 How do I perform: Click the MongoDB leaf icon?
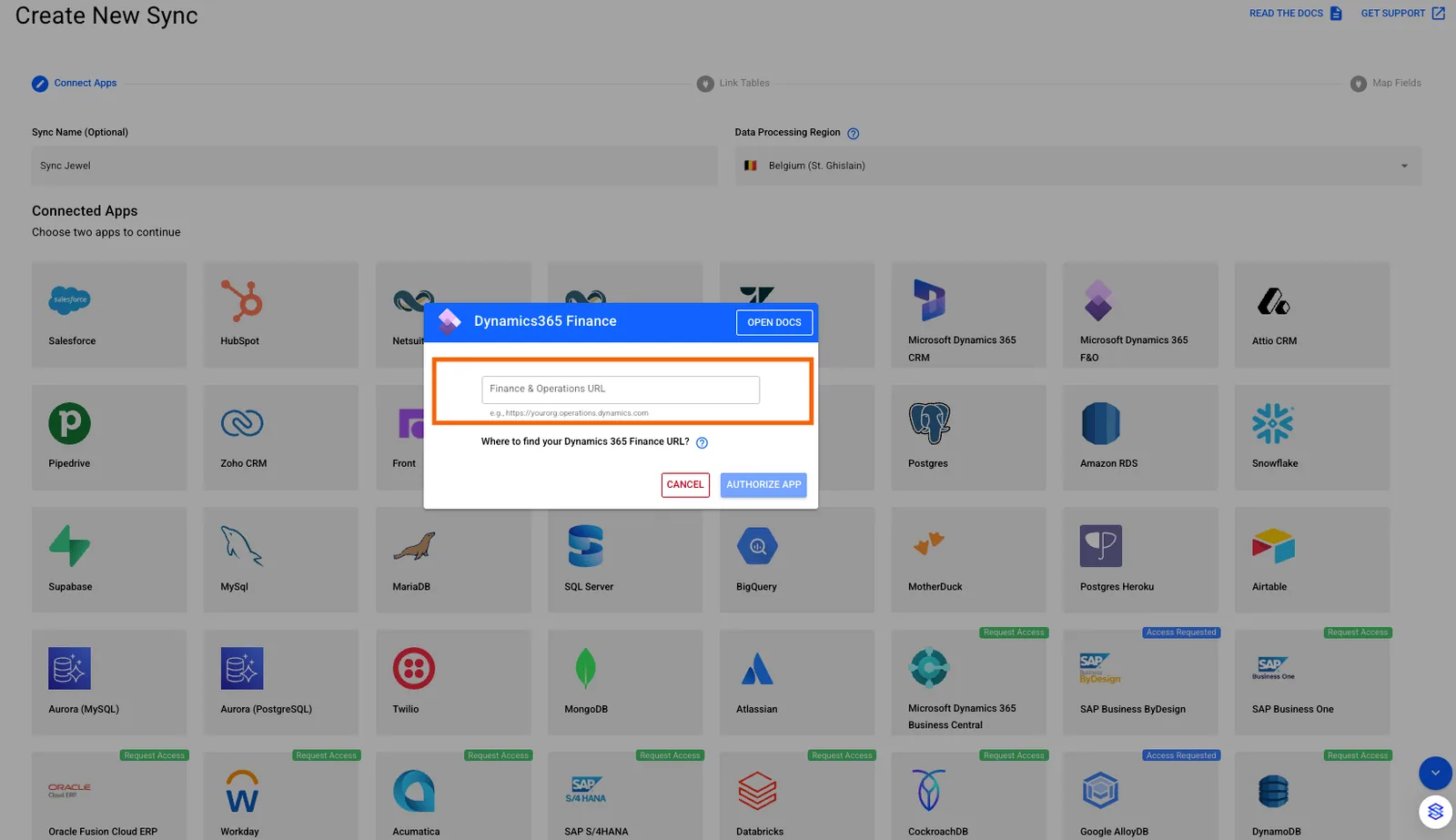(x=586, y=669)
